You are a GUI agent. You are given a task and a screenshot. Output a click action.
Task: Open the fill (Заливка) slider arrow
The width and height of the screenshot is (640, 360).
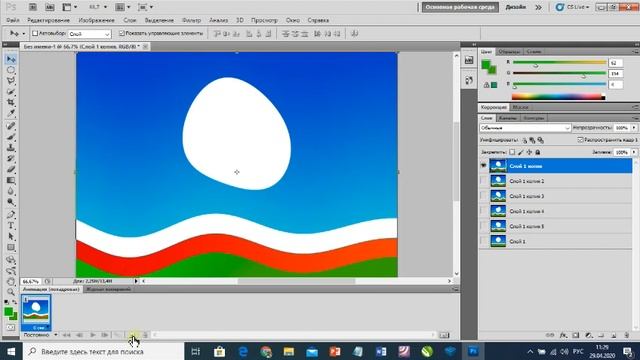point(634,152)
